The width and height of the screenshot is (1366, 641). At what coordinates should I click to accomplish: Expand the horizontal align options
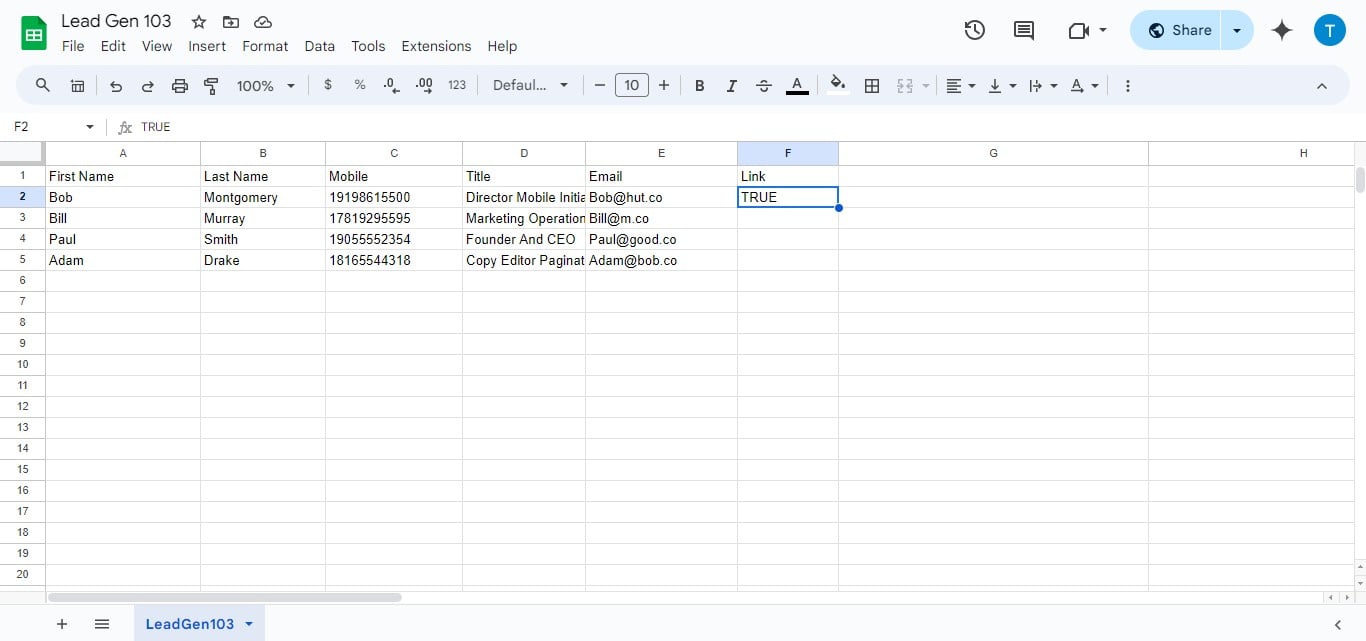click(x=972, y=86)
